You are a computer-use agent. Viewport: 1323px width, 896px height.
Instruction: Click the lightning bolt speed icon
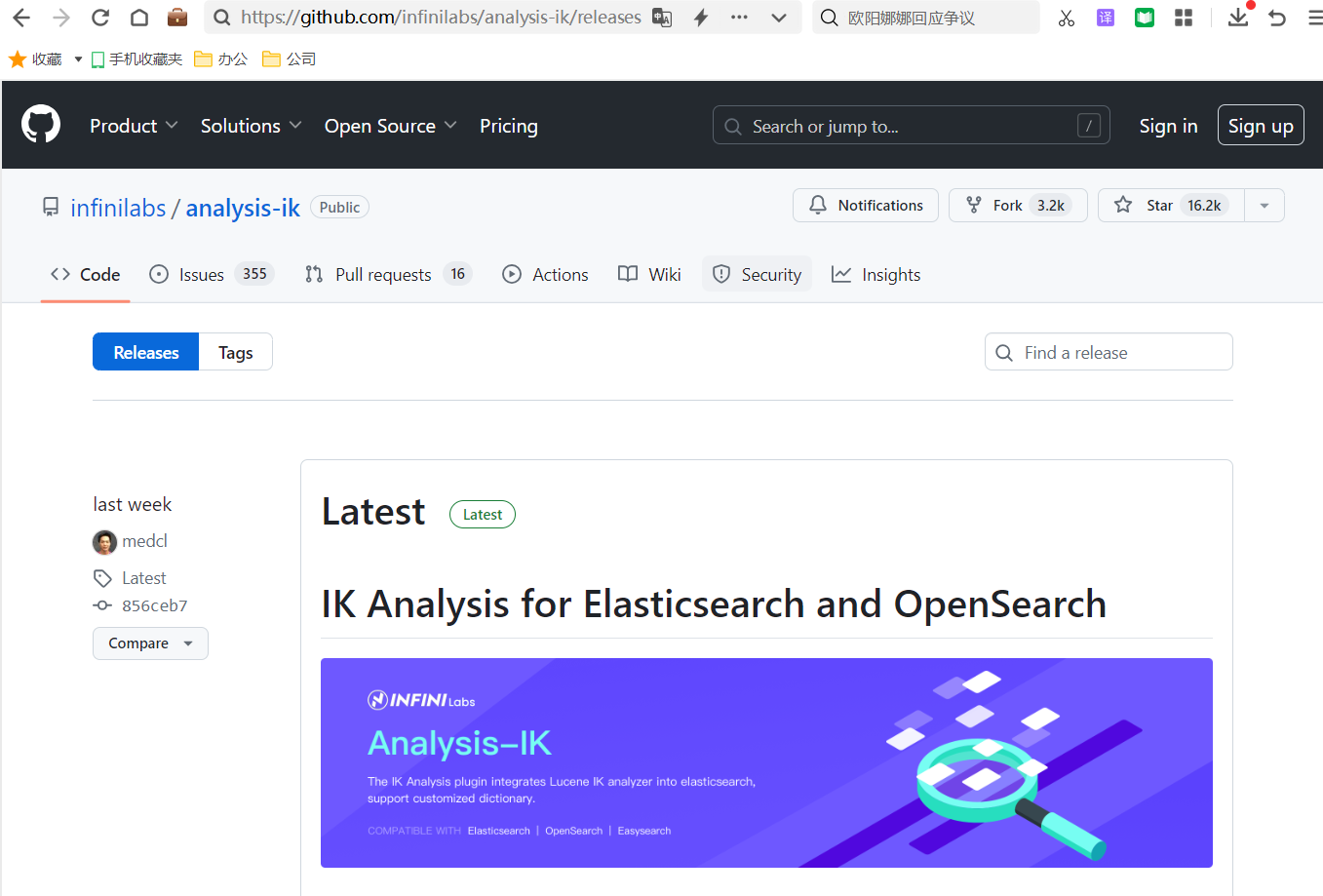point(701,18)
